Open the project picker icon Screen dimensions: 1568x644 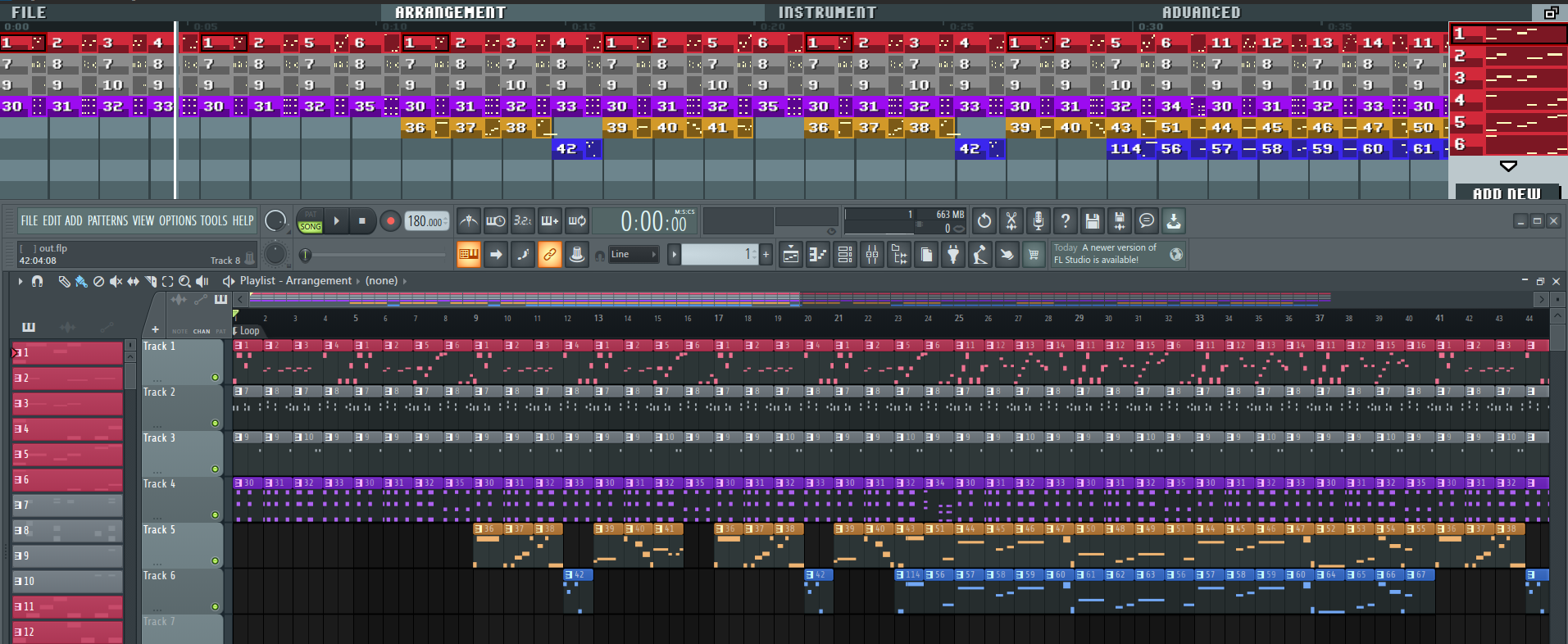click(x=926, y=255)
